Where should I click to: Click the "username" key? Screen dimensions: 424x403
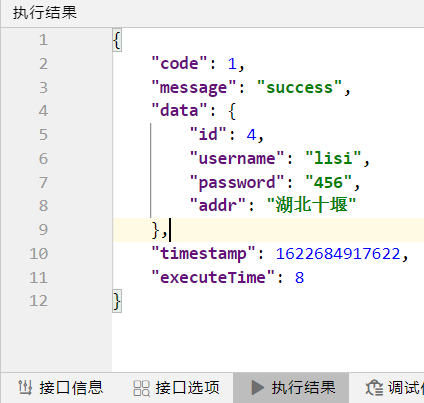point(237,158)
